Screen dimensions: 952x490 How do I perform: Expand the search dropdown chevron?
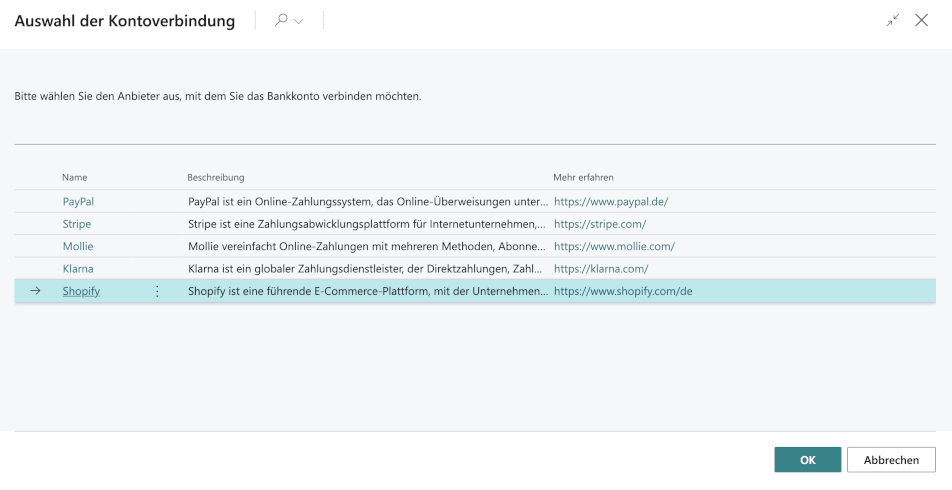coord(298,21)
